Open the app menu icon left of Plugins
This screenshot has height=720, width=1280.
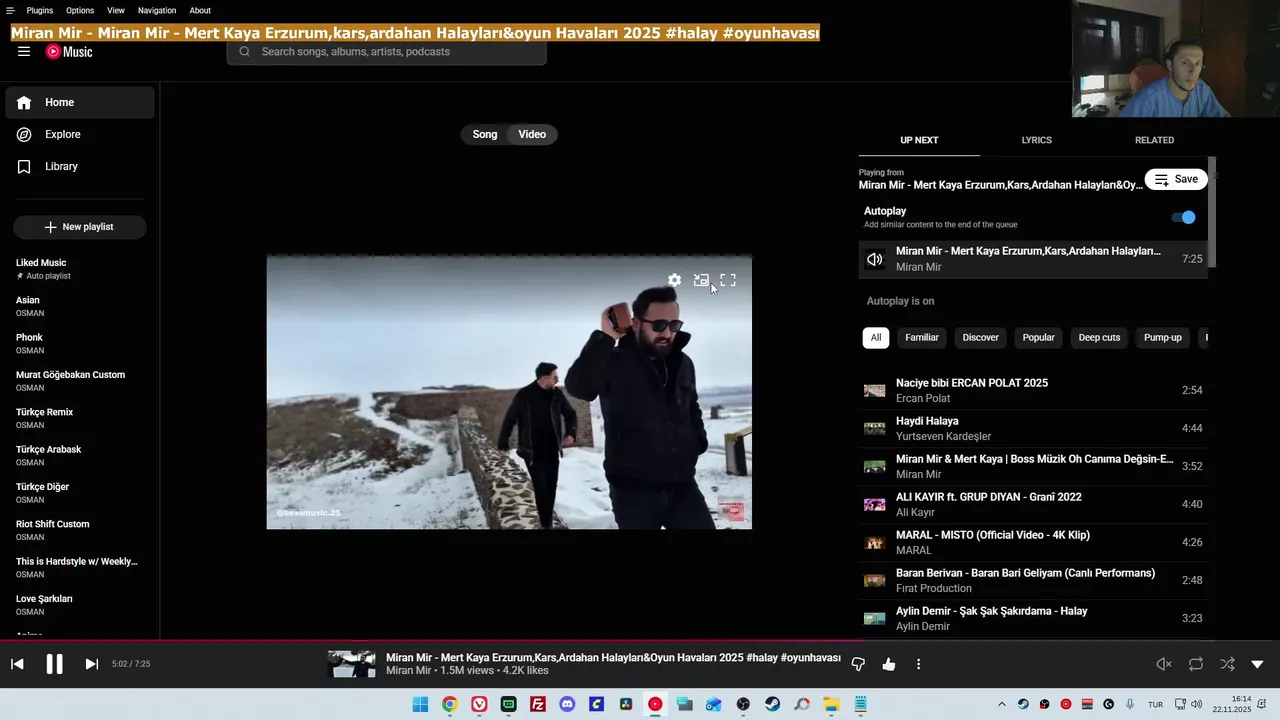(10, 10)
